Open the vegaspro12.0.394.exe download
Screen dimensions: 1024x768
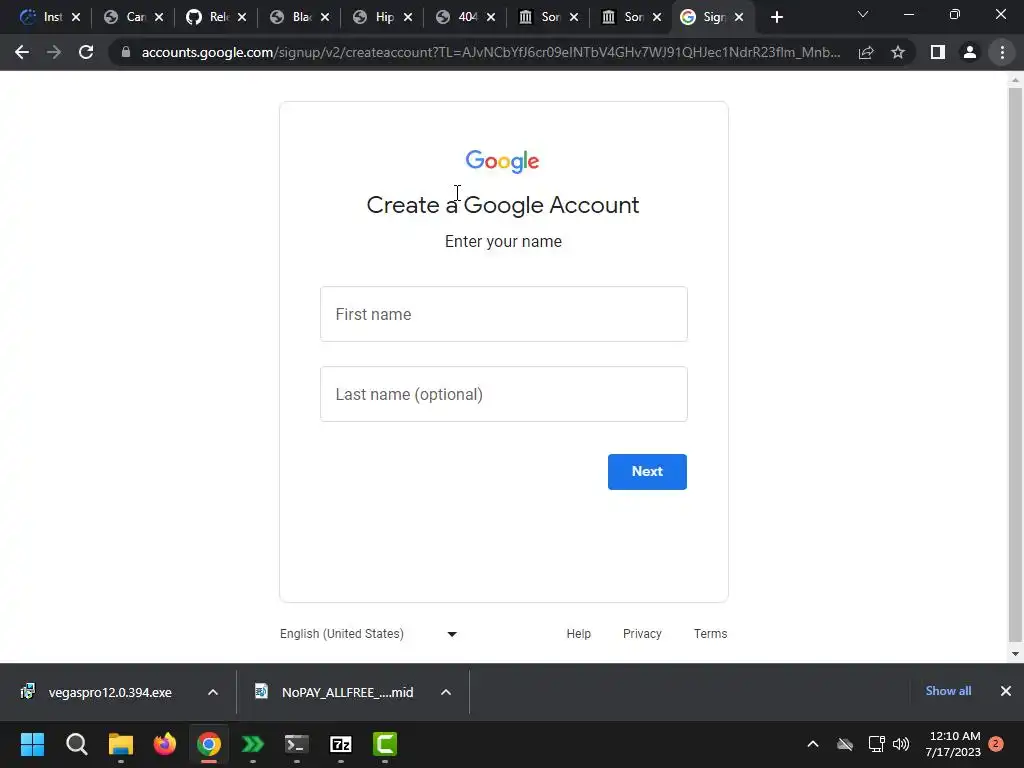coord(98,692)
